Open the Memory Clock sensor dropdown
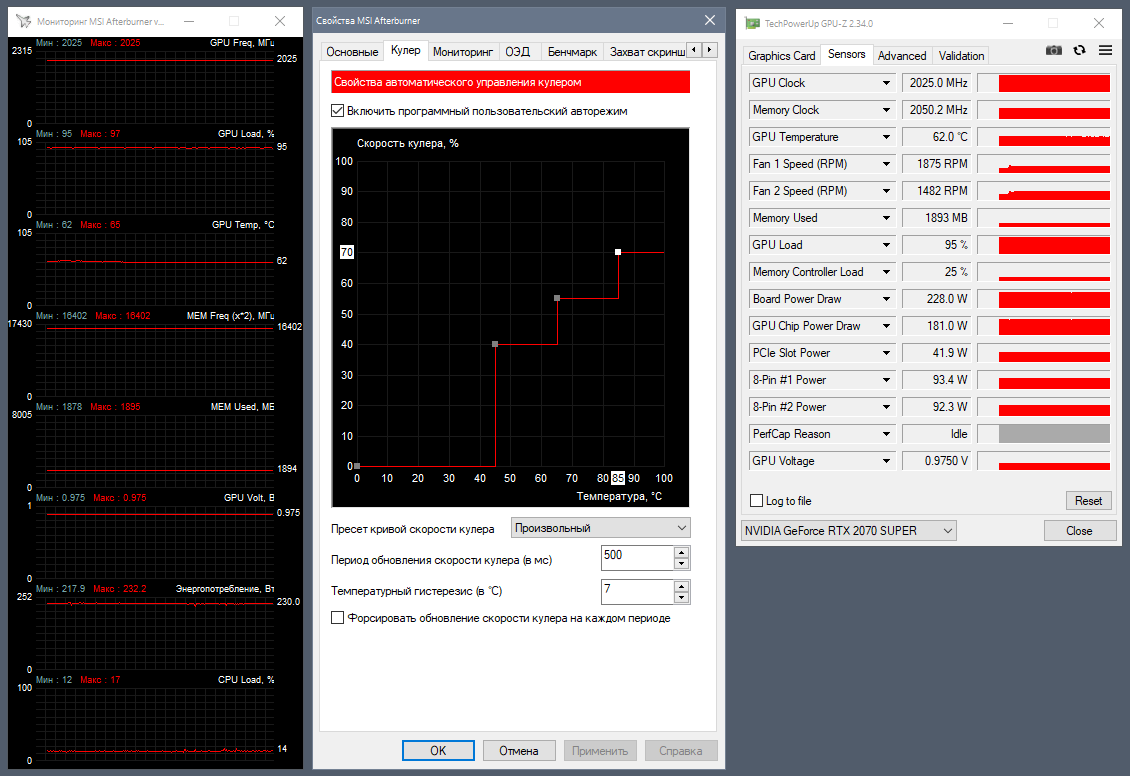The image size is (1130, 776). 886,110
